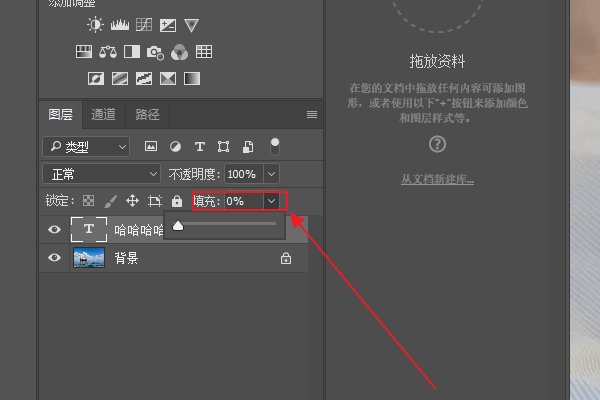Switch to the 路径 tab
The image size is (600, 400).
click(147, 114)
